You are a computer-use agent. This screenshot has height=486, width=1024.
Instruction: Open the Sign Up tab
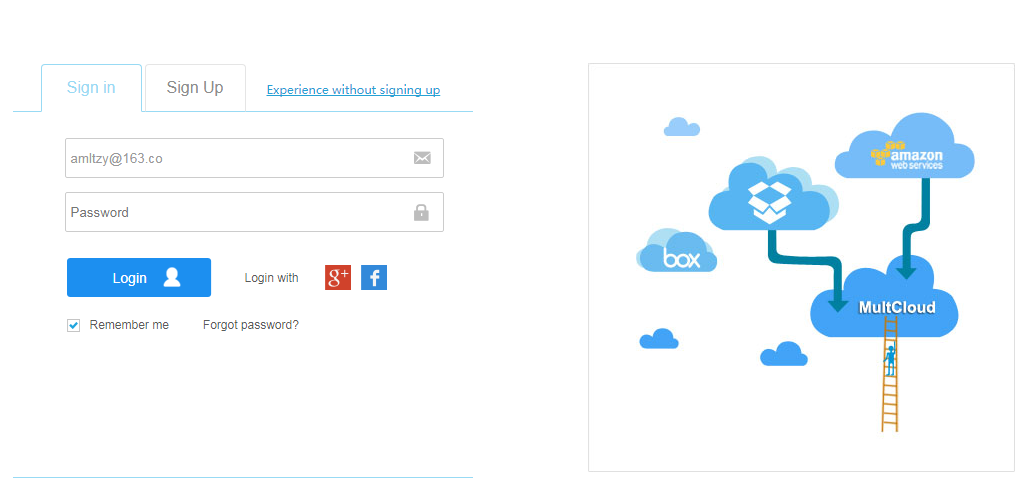point(195,88)
